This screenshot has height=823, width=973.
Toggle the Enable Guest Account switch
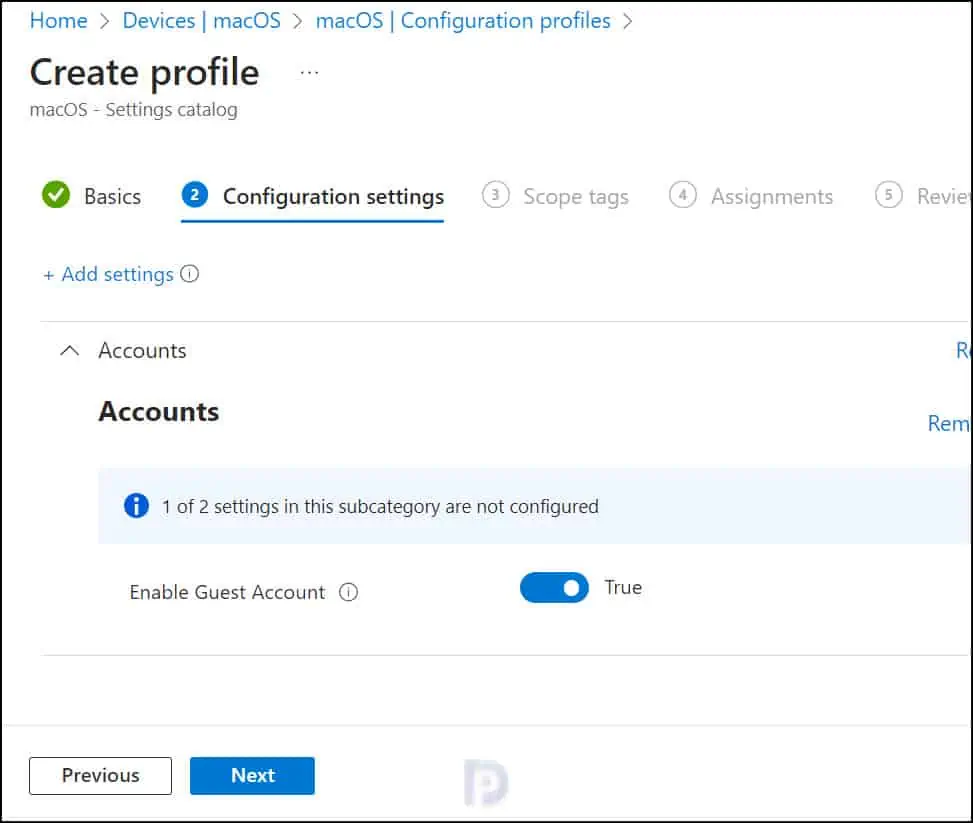(554, 587)
